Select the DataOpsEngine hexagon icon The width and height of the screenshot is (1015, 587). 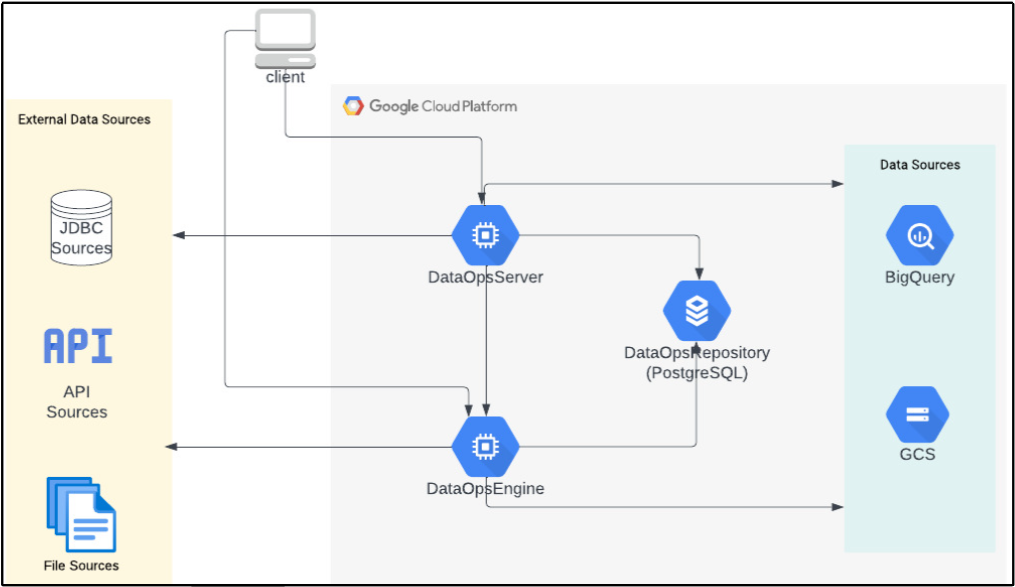(x=485, y=447)
